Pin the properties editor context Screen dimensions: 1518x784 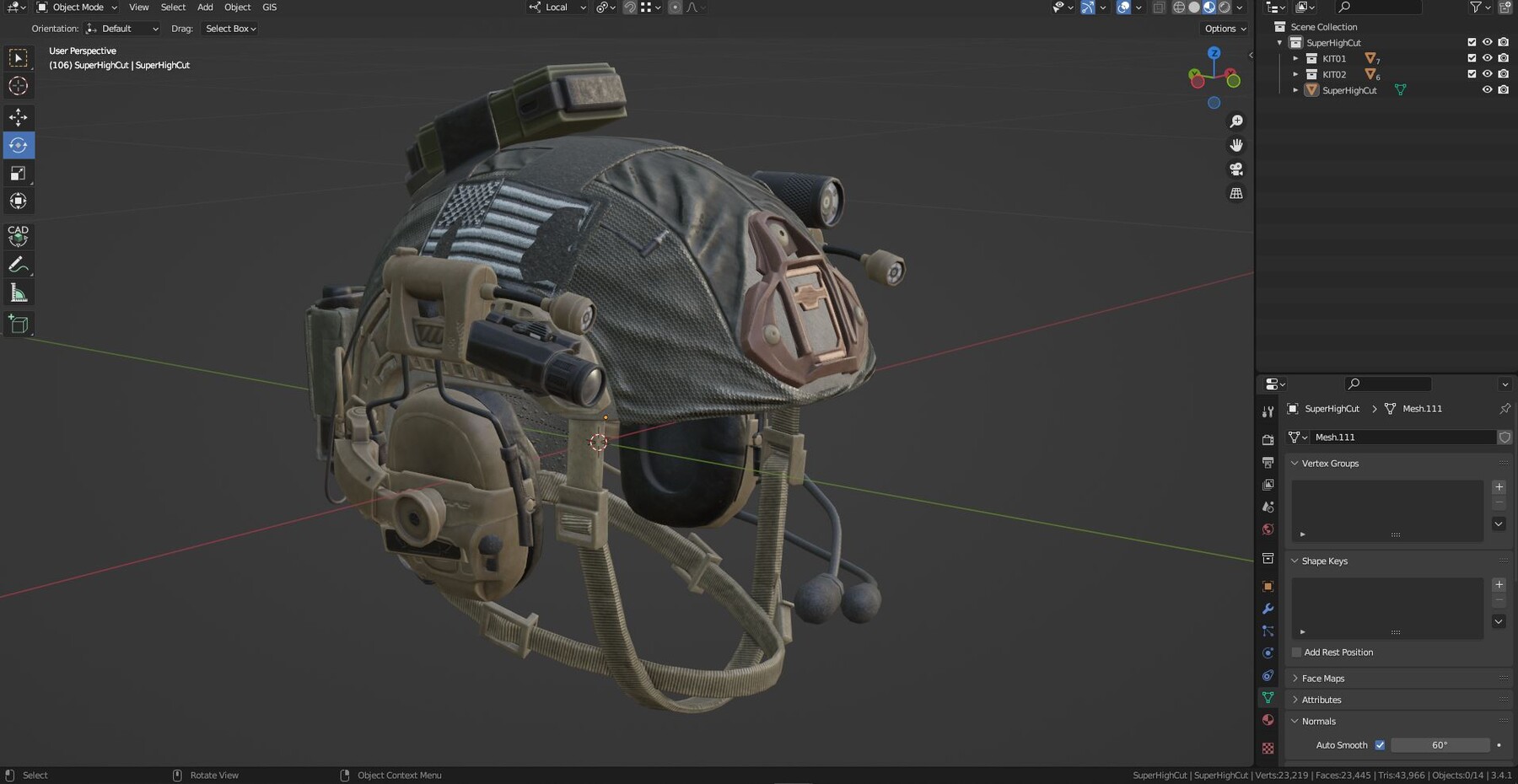coord(1505,408)
